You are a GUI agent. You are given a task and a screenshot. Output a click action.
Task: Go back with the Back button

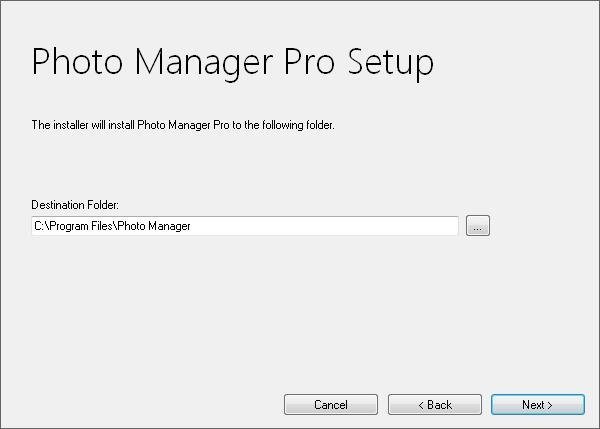[x=435, y=405]
